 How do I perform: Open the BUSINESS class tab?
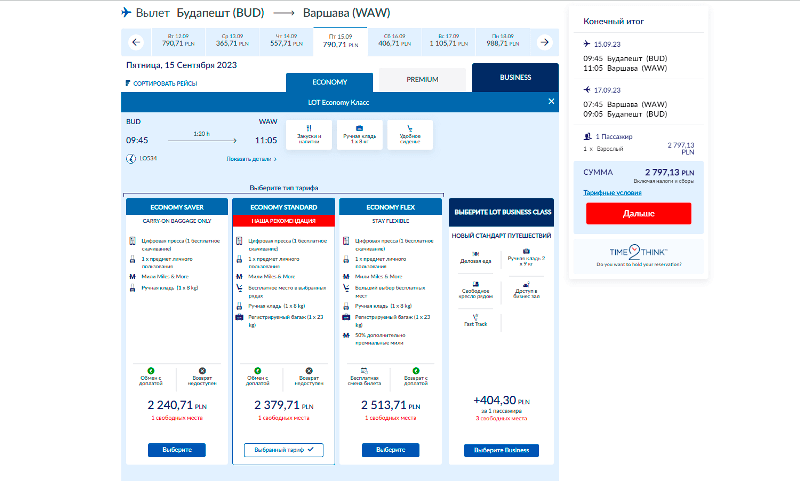point(515,78)
